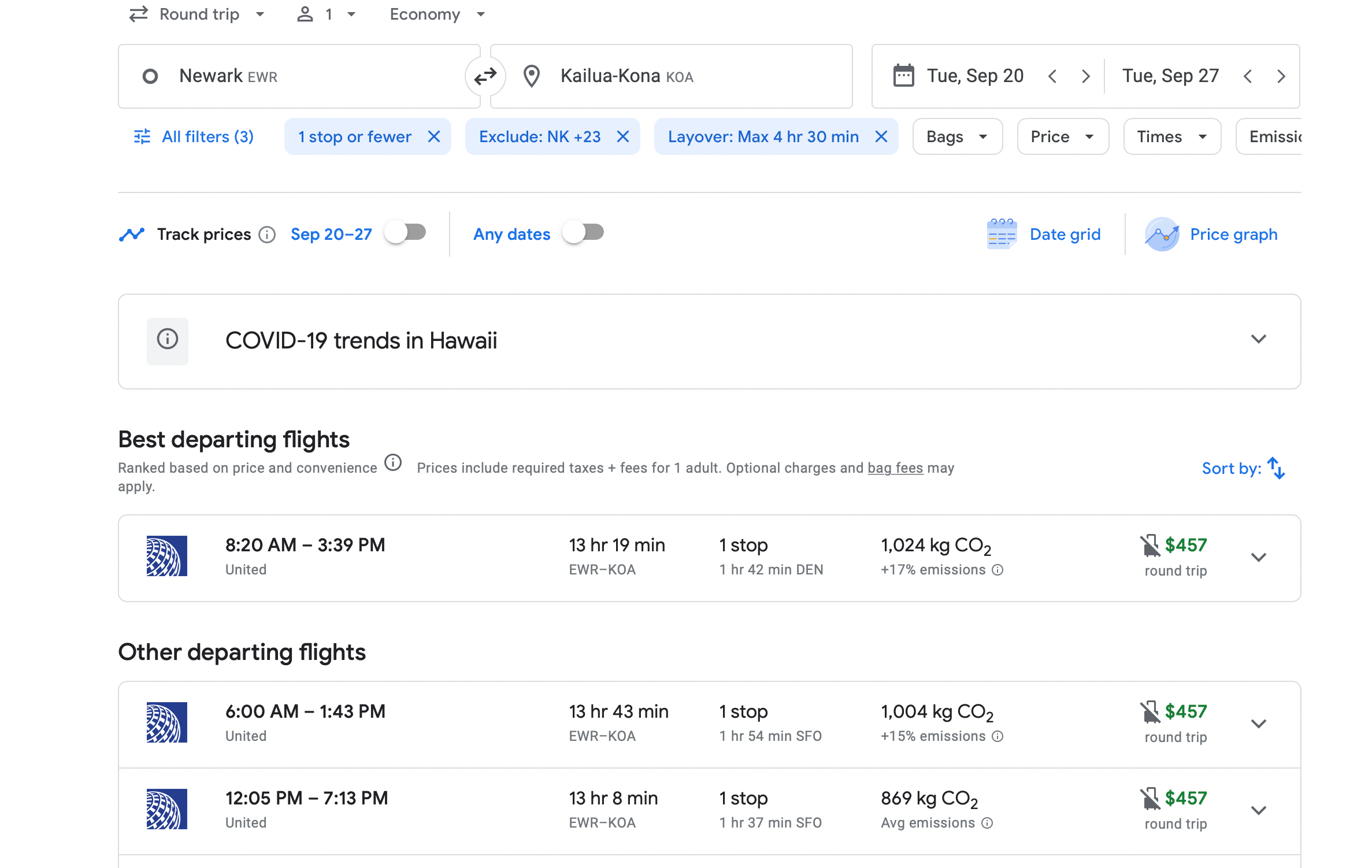Toggle Track prices for Sep 20–27
1372x868 pixels.
[406, 232]
